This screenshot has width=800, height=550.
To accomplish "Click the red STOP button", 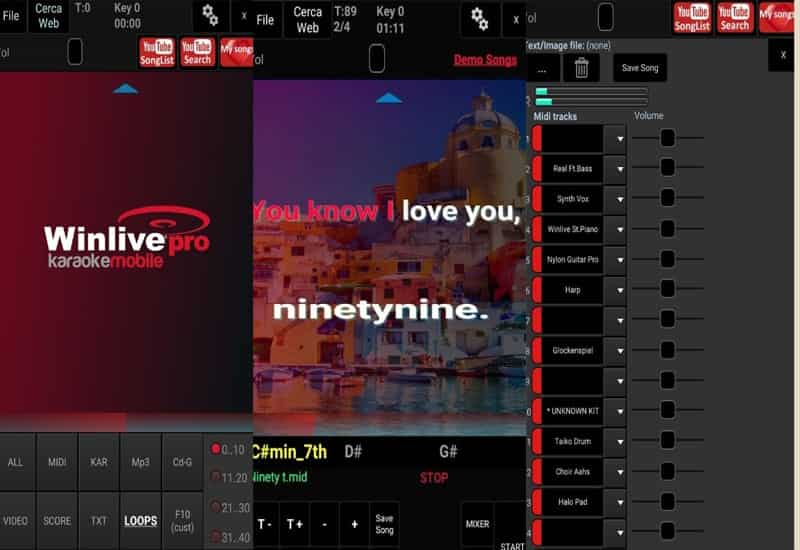I will [434, 478].
